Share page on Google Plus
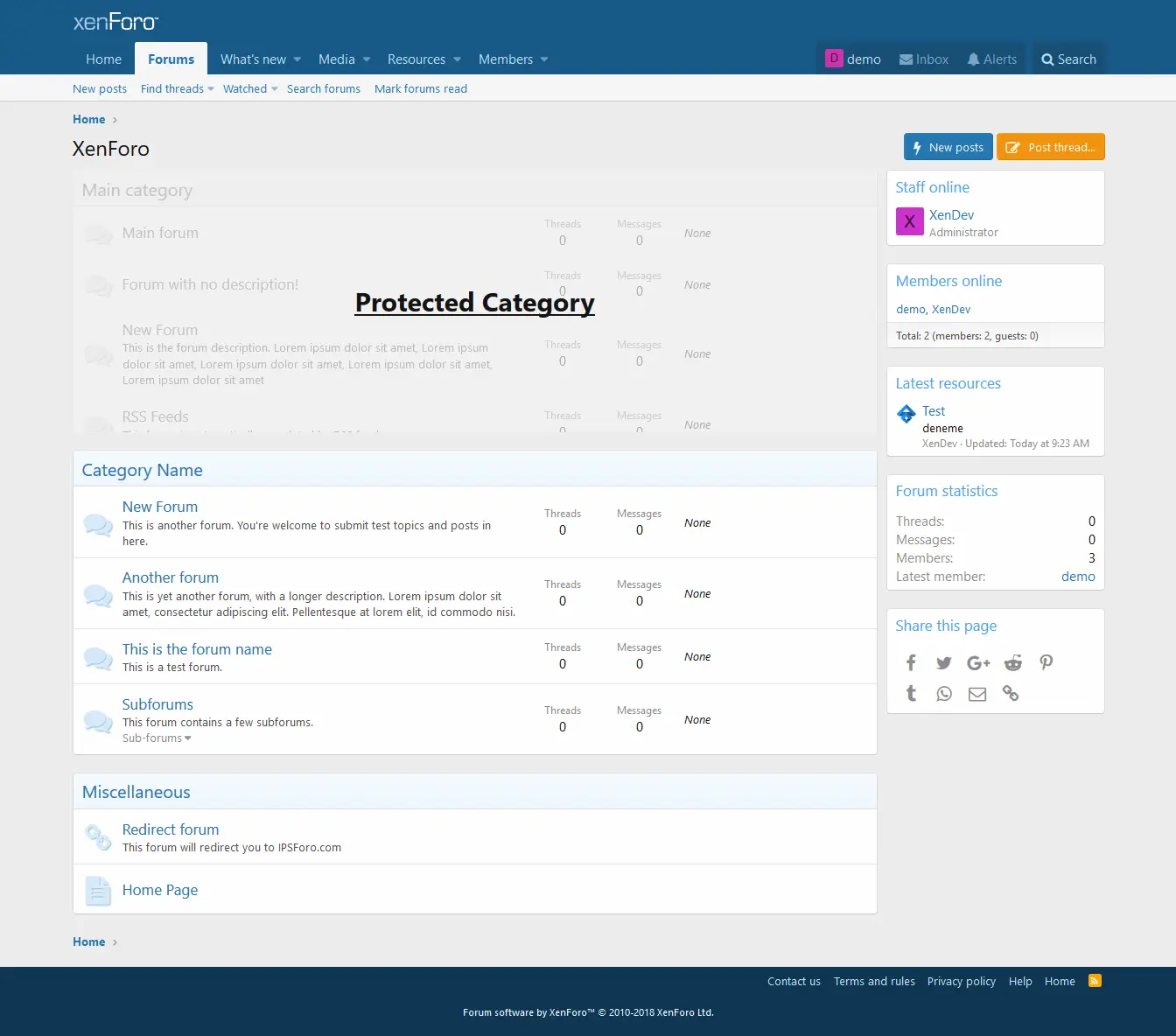The image size is (1176, 1036). tap(978, 662)
